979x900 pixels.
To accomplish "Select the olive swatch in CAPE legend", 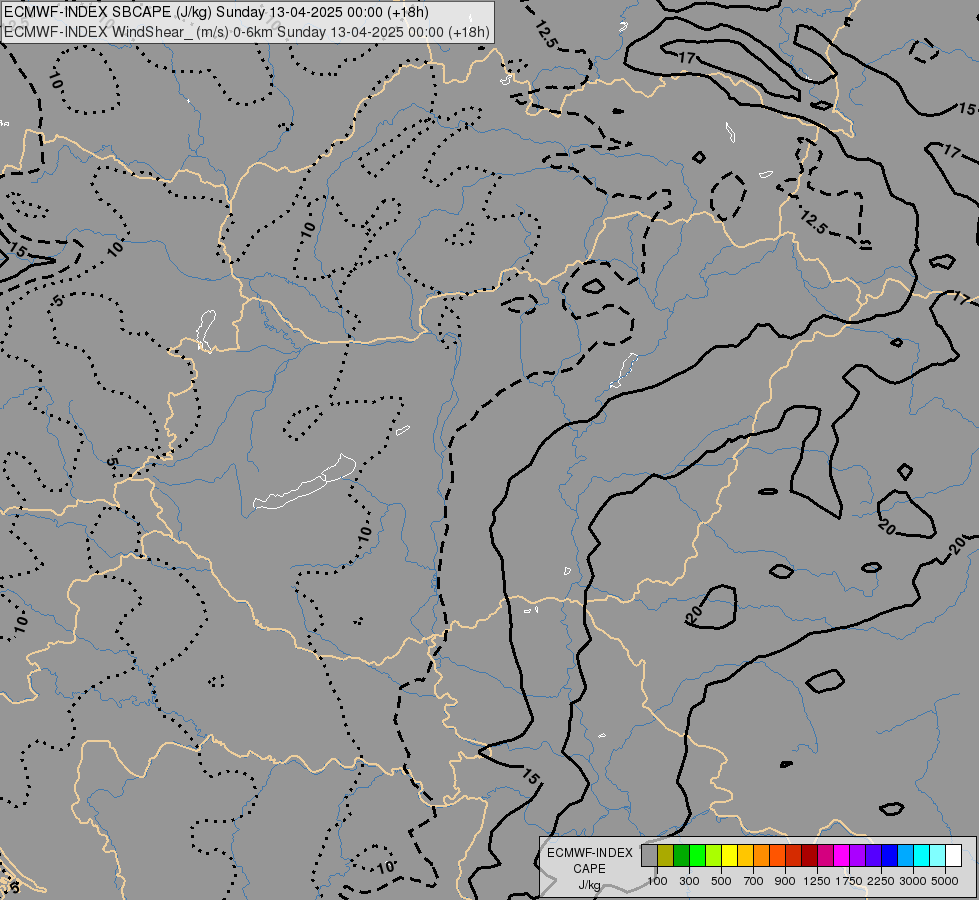I will [x=666, y=855].
